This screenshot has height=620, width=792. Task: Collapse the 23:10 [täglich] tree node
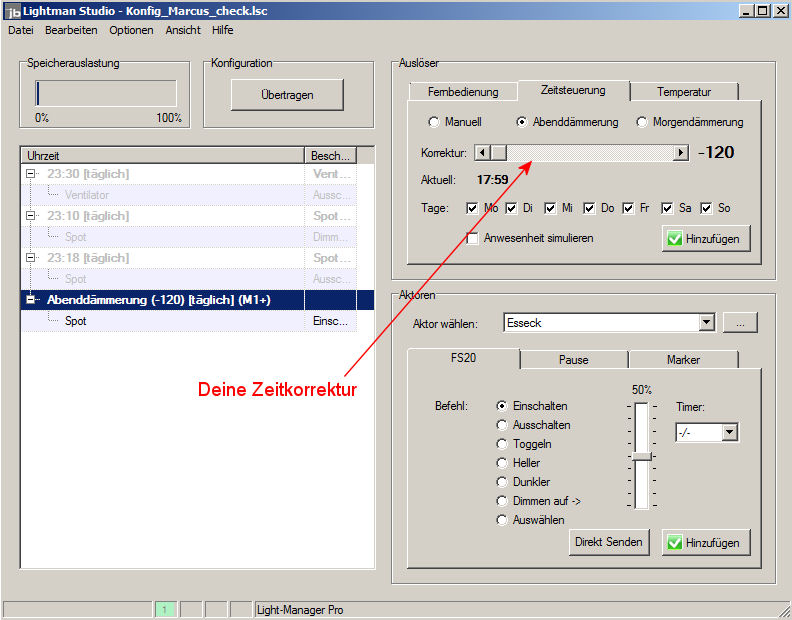pyautogui.click(x=31, y=216)
